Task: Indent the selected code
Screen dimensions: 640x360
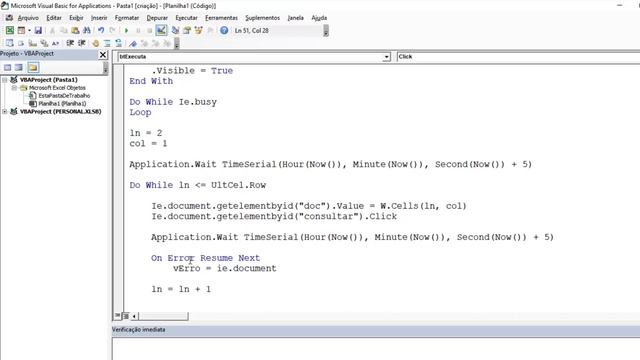Action: tap(70, 43)
